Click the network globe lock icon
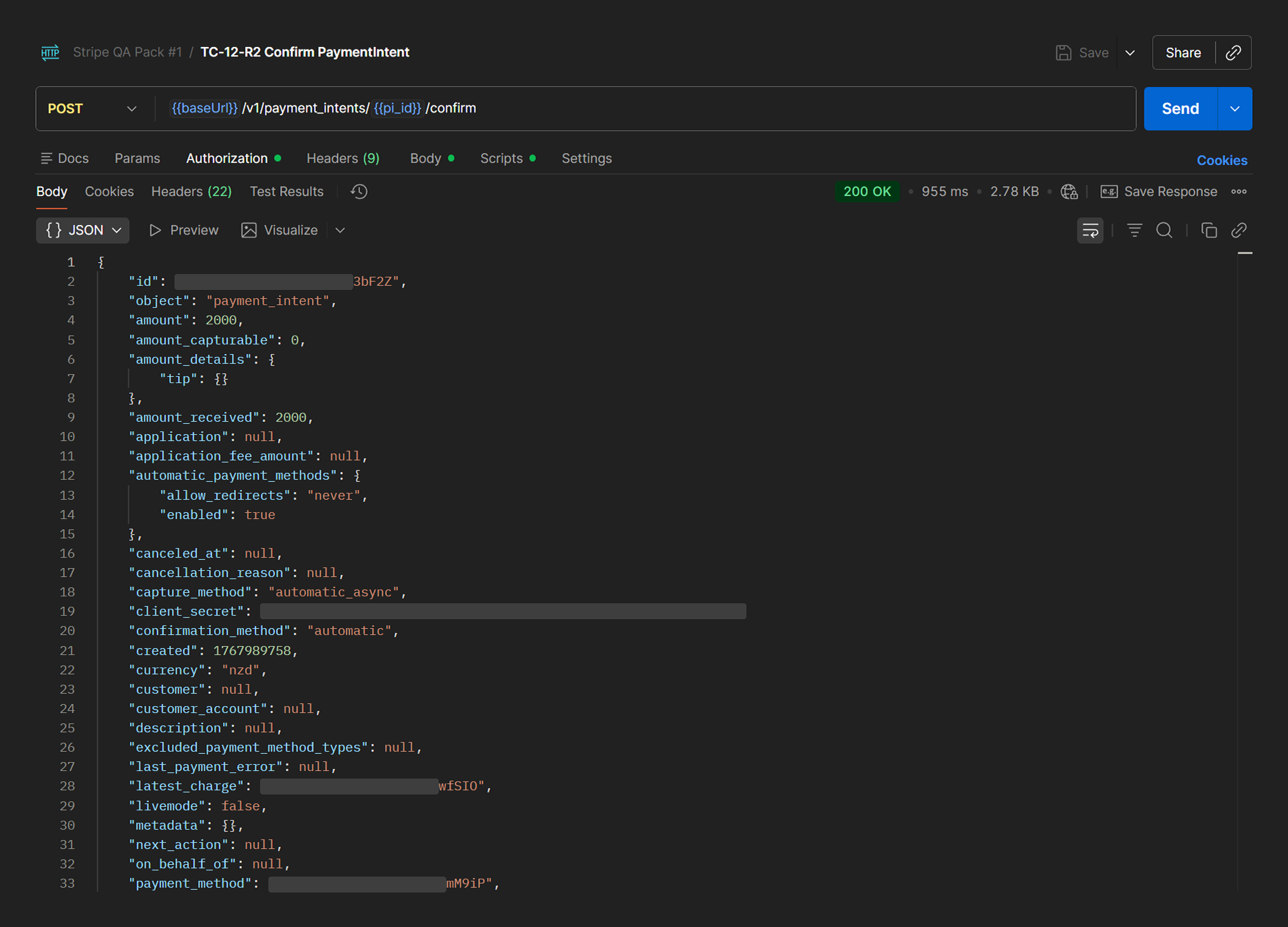Screen dimensions: 1288x927 point(1069,192)
